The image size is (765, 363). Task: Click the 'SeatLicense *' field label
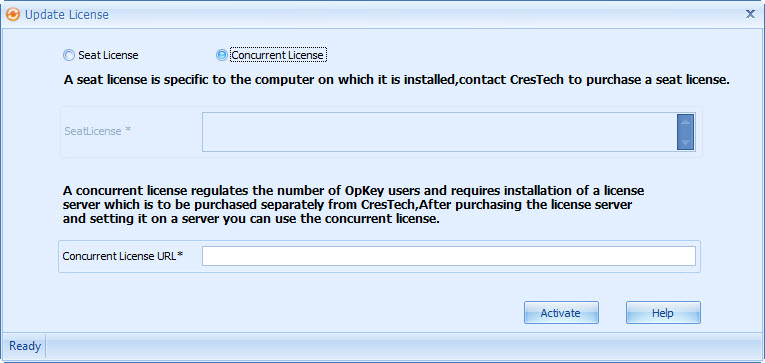coord(98,131)
